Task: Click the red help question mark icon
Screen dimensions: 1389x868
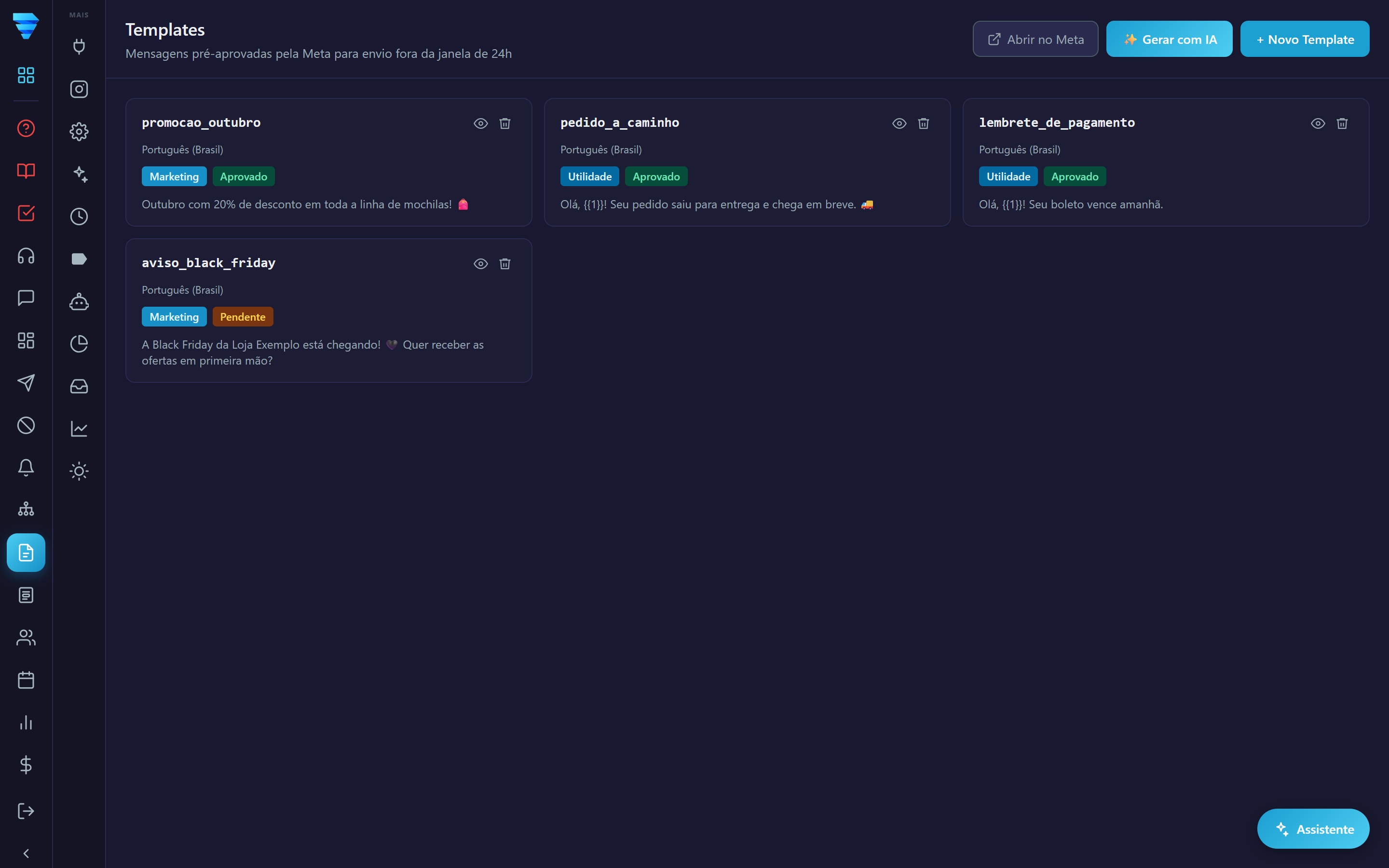Action: pyautogui.click(x=26, y=128)
